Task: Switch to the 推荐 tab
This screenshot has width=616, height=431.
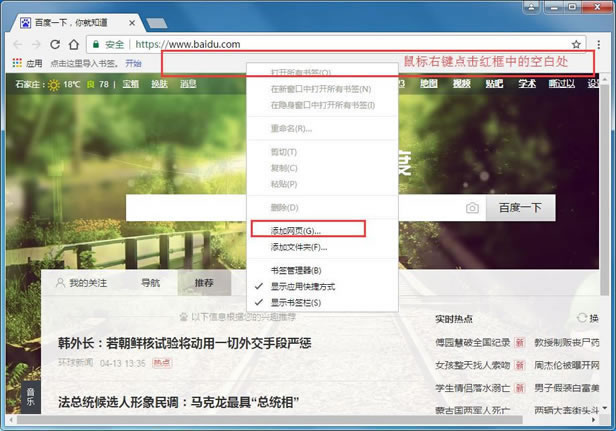Action: pyautogui.click(x=204, y=282)
